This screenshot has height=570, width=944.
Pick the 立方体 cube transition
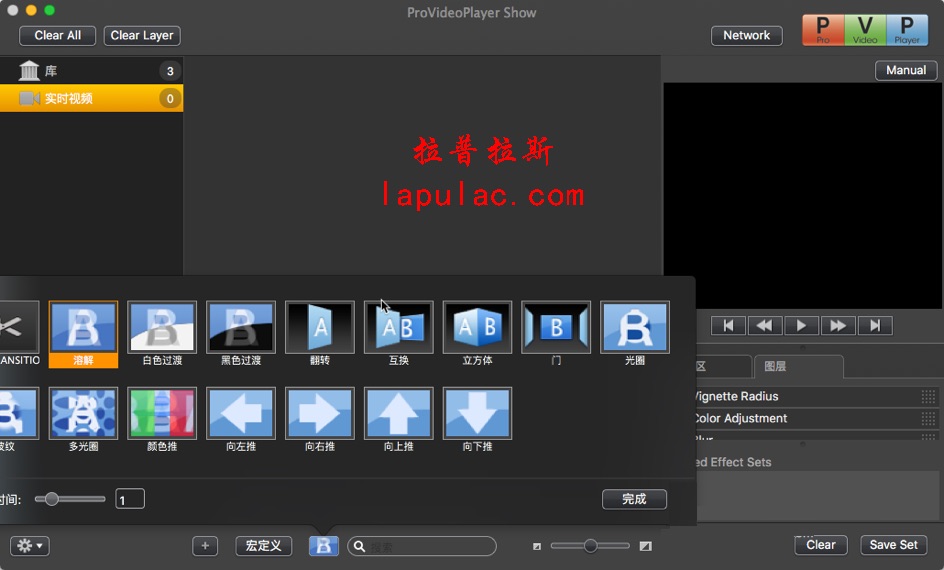pyautogui.click(x=477, y=328)
